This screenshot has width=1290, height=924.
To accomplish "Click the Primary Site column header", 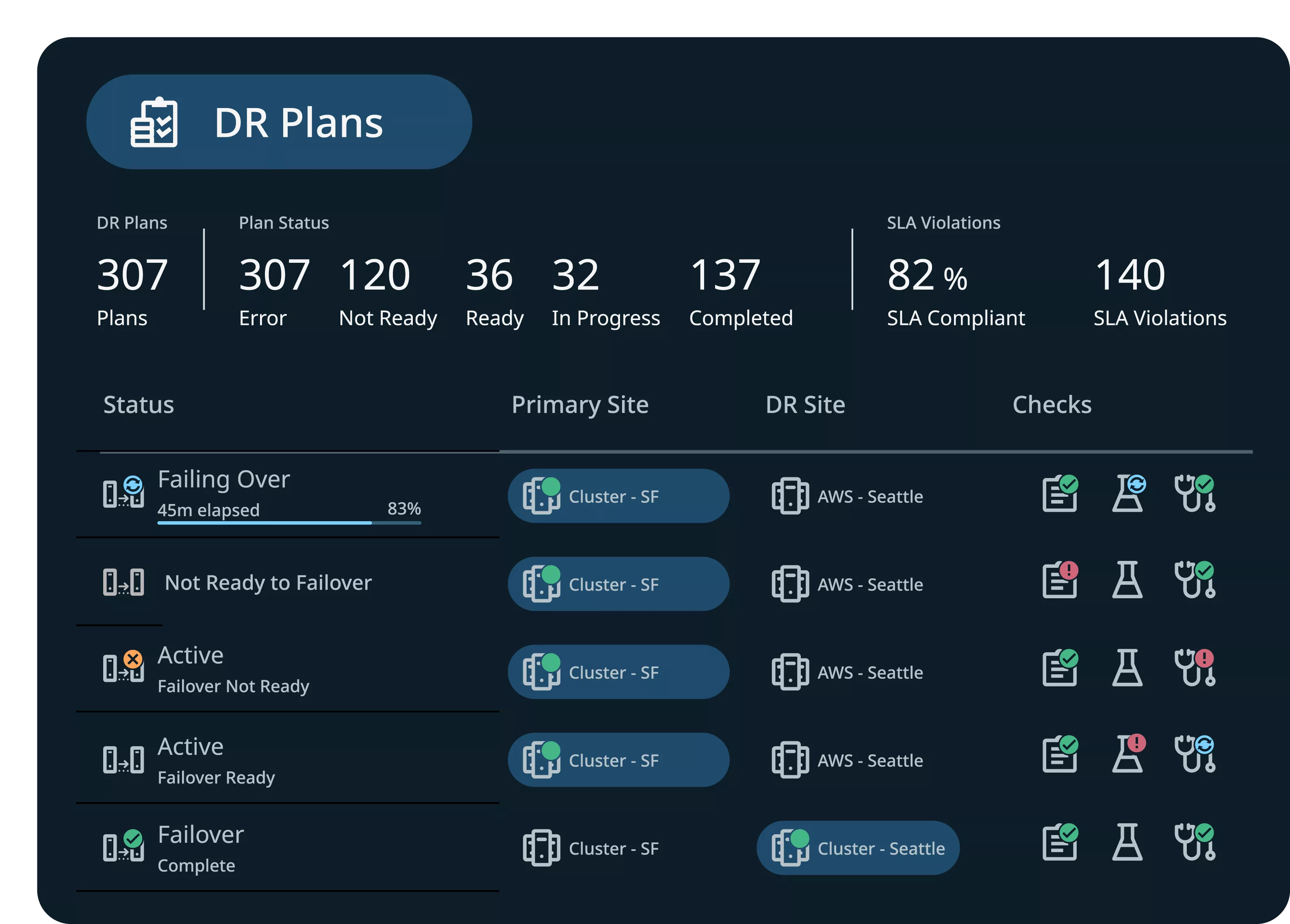I will click(x=580, y=405).
